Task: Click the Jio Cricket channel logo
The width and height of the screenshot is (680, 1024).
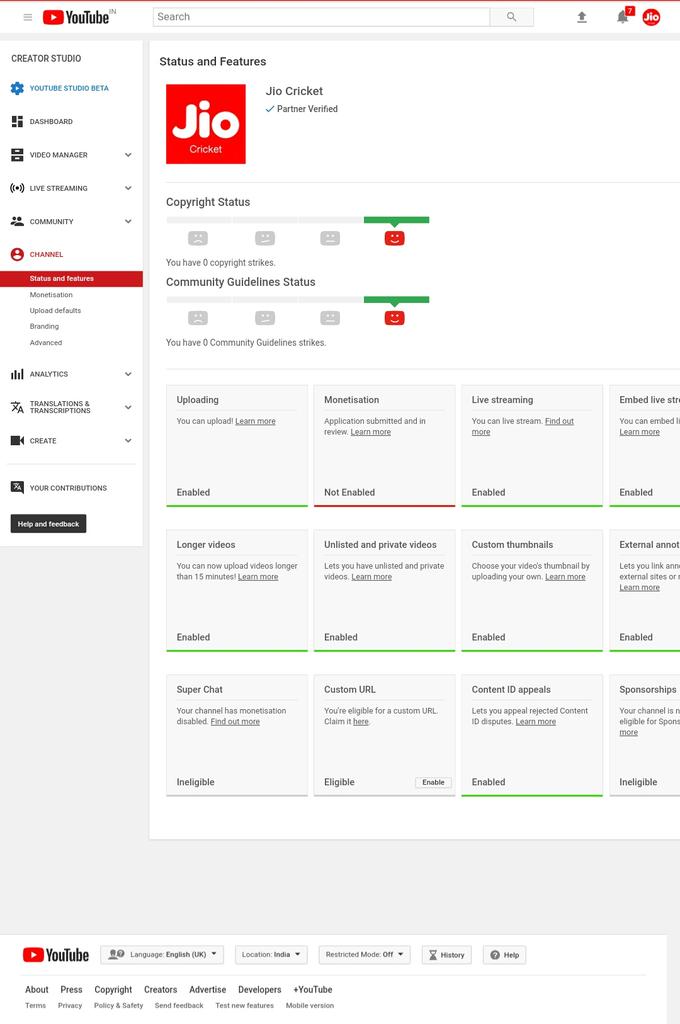Action: point(206,124)
